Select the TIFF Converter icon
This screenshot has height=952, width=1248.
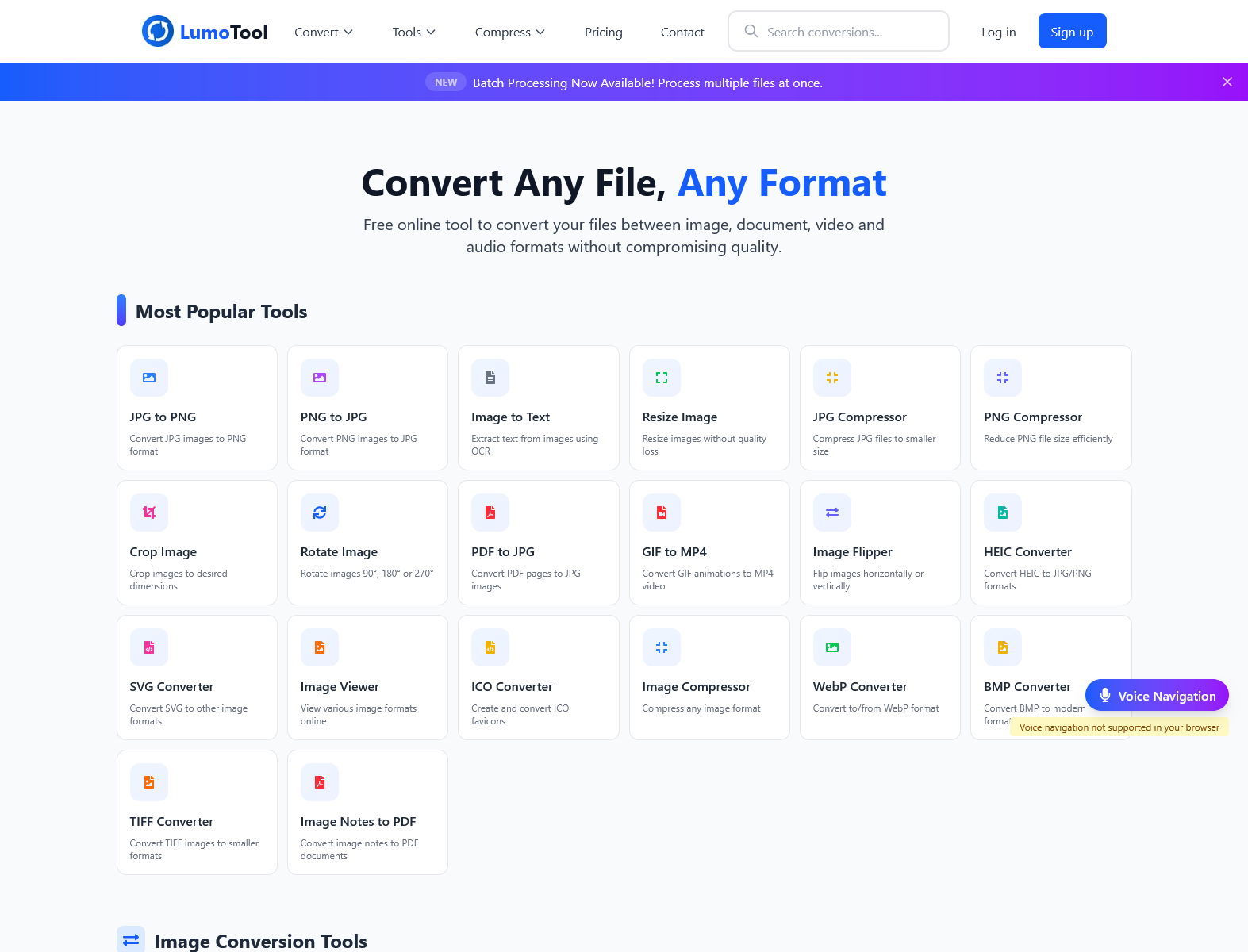[149, 782]
